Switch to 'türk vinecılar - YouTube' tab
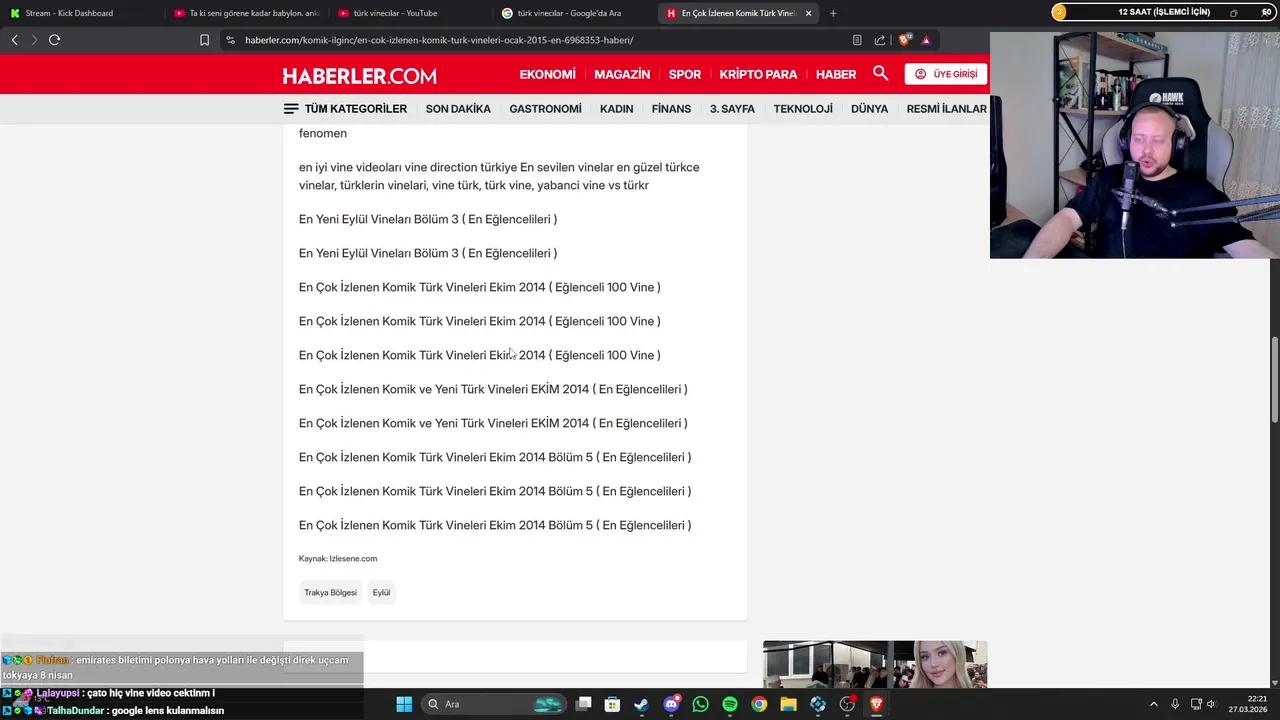This screenshot has width=1280, height=720. tap(409, 13)
